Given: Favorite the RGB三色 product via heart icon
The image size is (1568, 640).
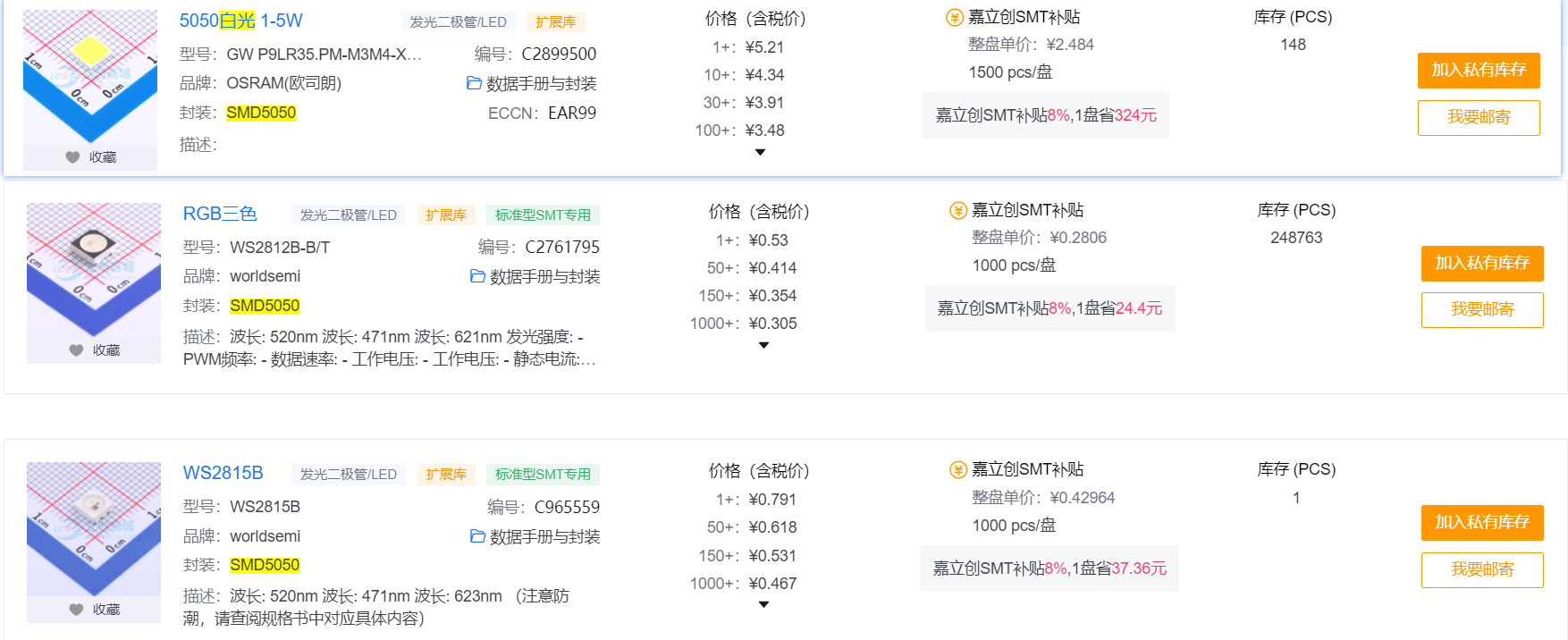Looking at the screenshot, I should point(77,350).
